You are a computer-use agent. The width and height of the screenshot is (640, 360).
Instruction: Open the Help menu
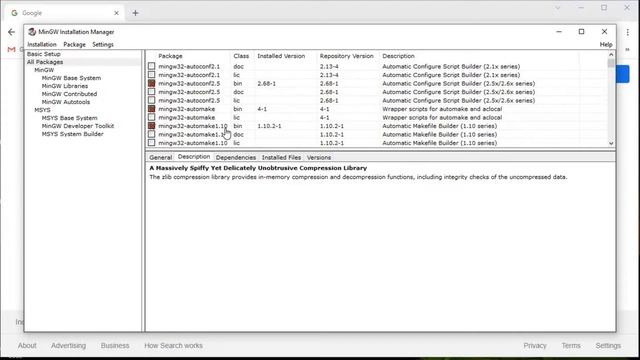[606, 44]
